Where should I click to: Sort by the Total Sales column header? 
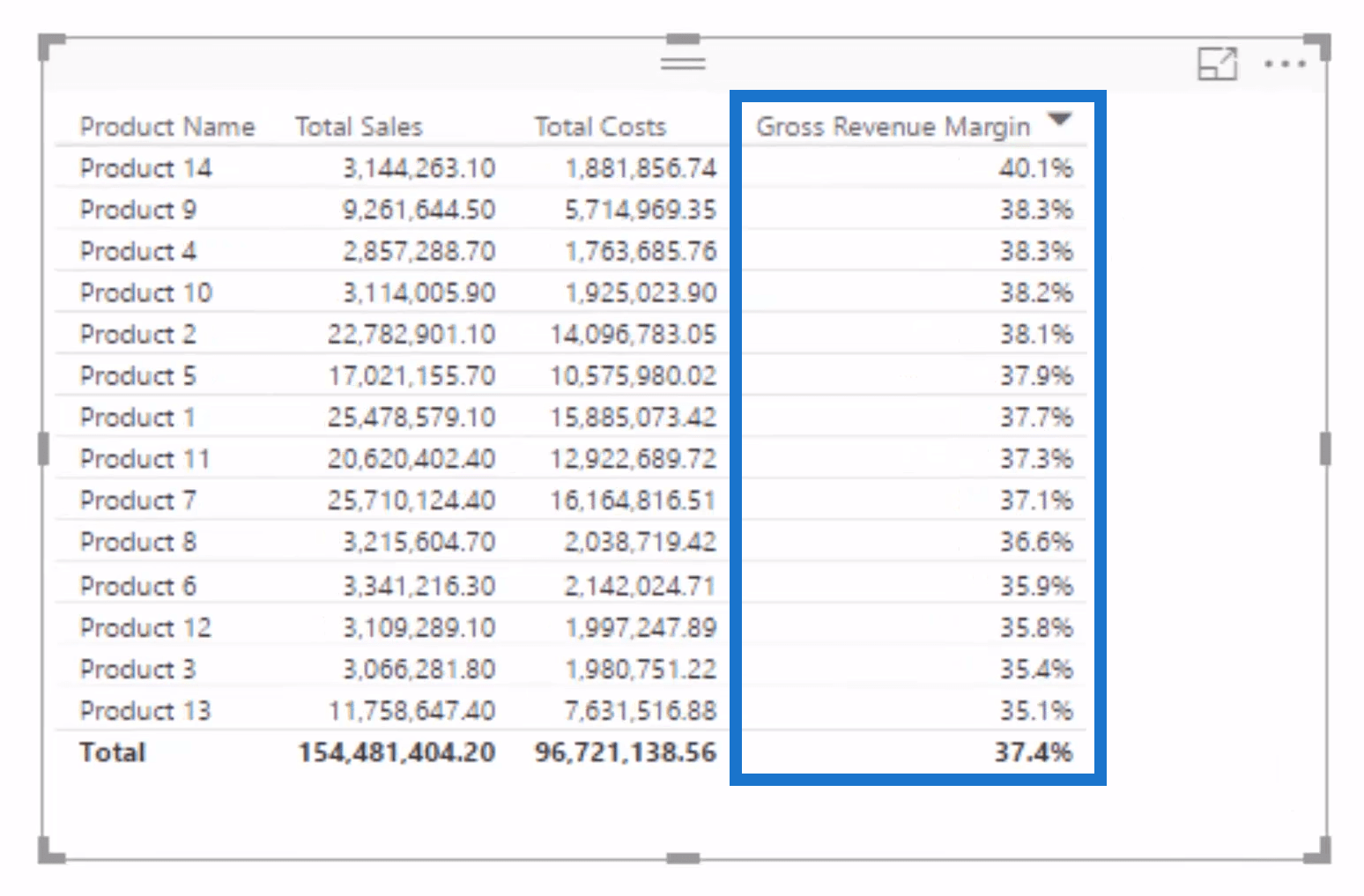359,127
